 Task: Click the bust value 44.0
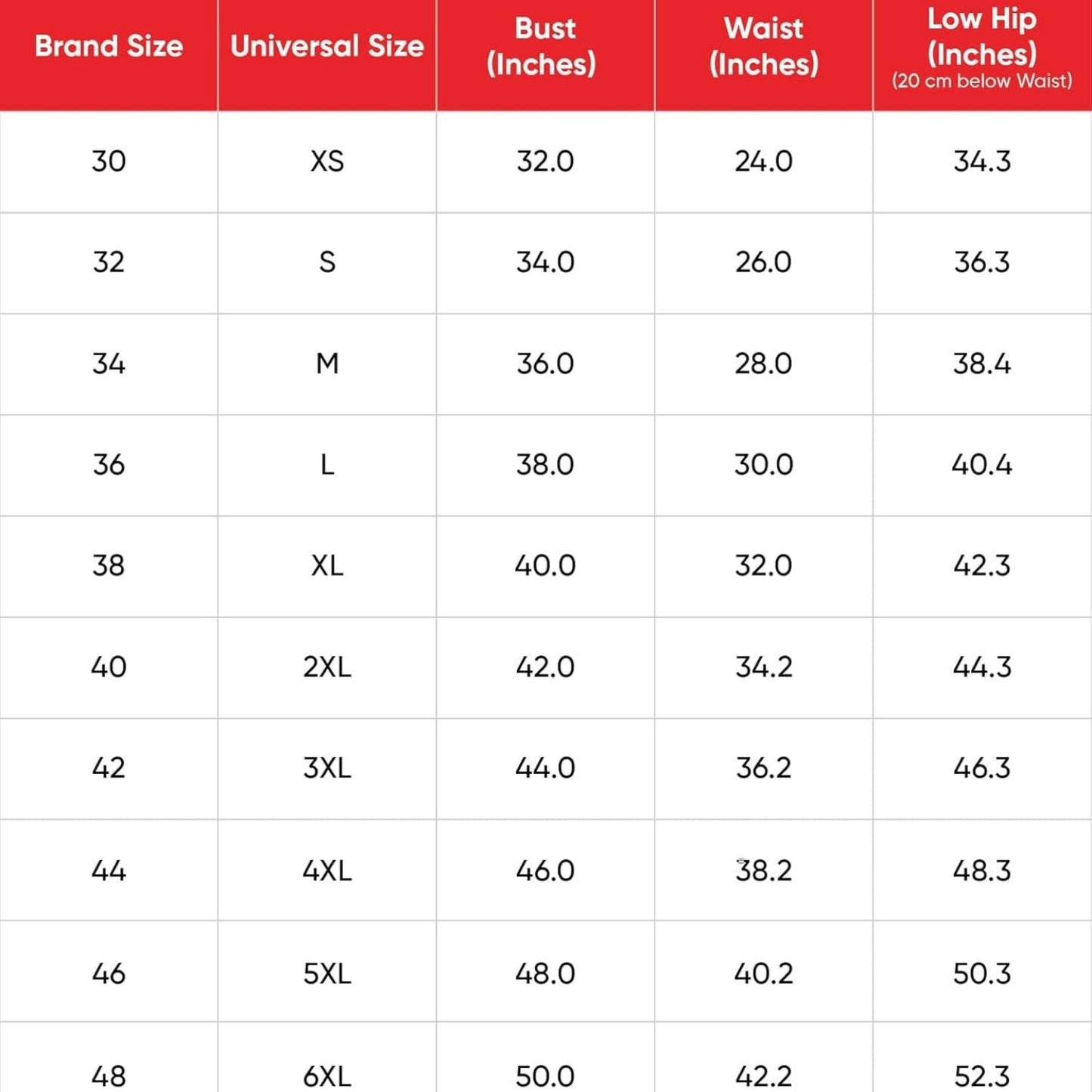[545, 768]
